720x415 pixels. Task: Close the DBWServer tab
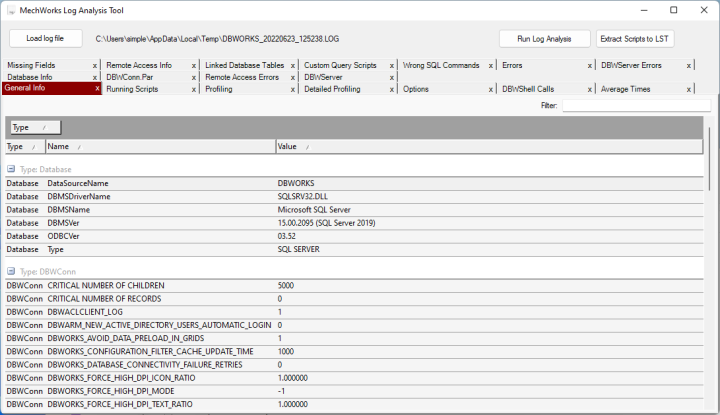pyautogui.click(x=392, y=78)
